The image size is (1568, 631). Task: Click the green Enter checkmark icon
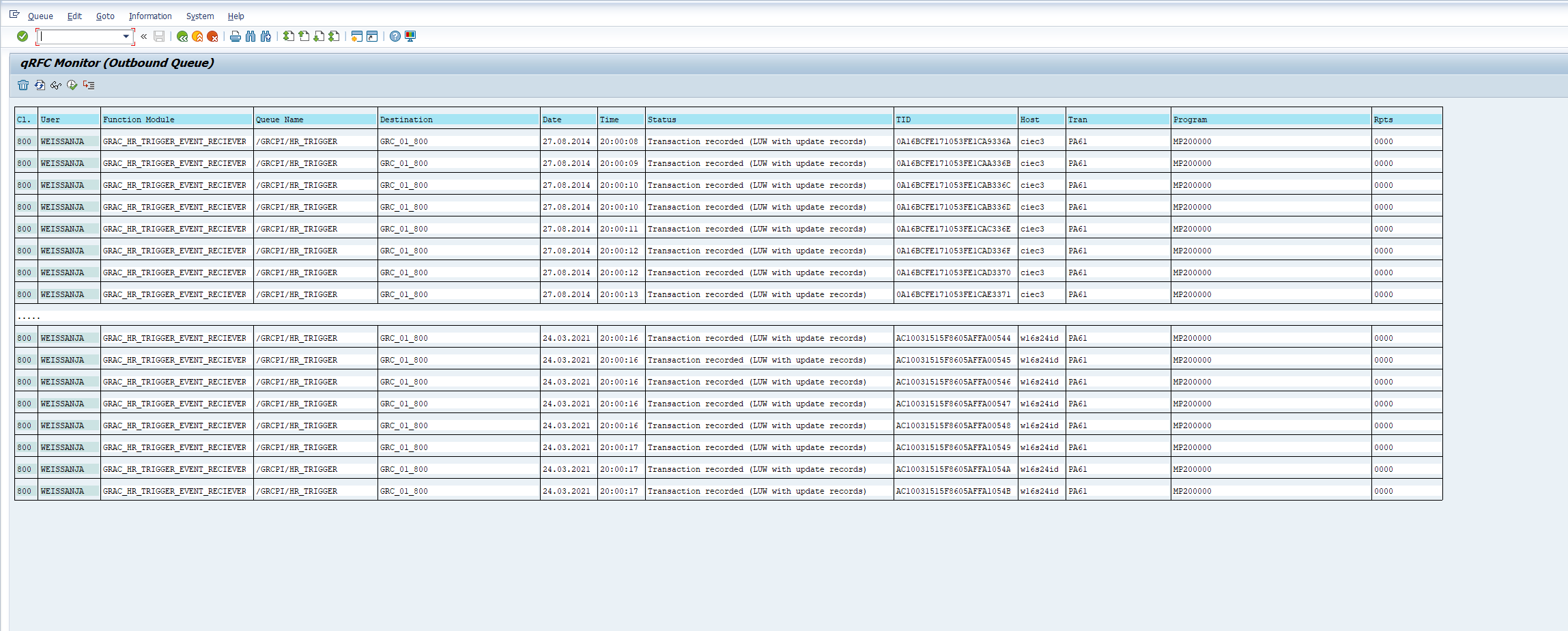point(23,36)
